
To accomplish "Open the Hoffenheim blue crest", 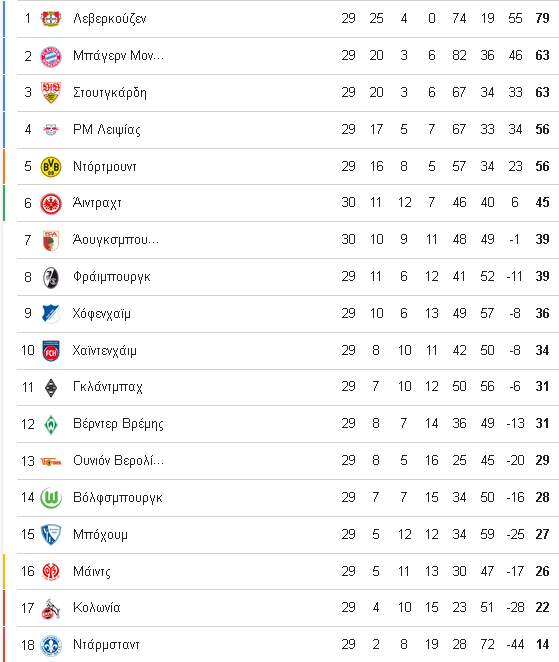I will (51, 314).
